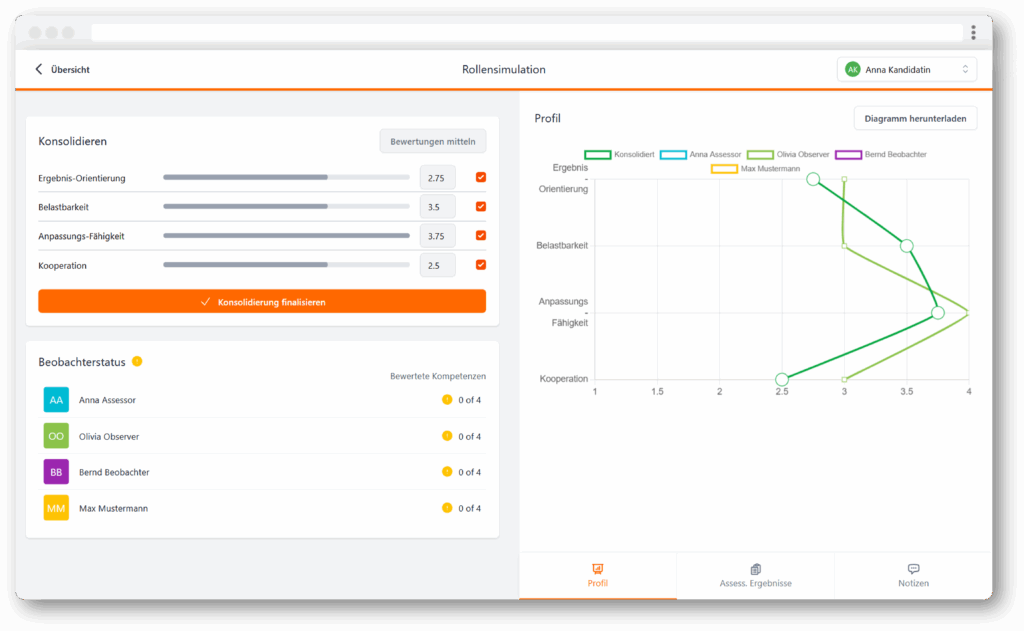Open the Anna Kandidatin selector dropdown
Viewport: 1024px width, 631px height.
click(906, 69)
